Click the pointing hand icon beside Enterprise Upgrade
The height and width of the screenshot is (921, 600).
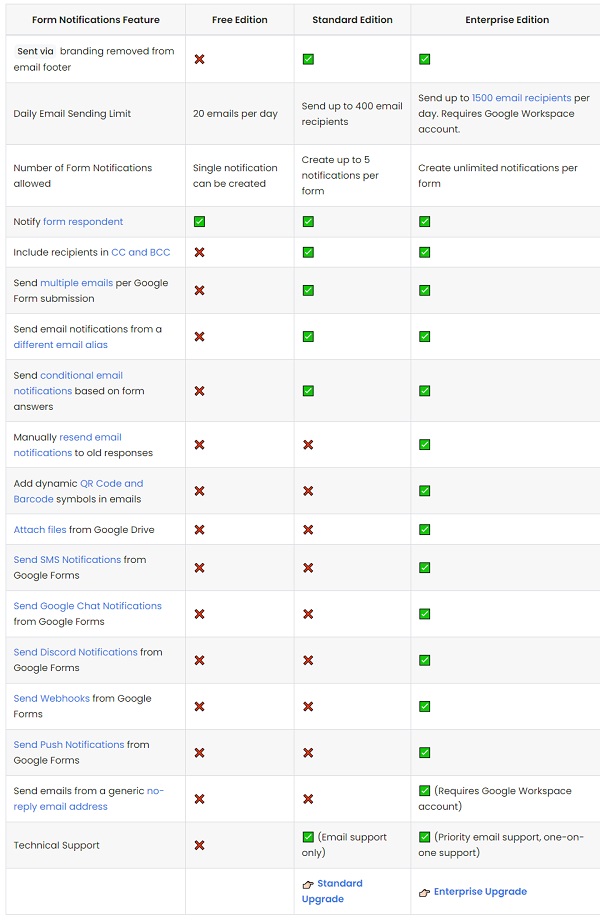(x=424, y=892)
